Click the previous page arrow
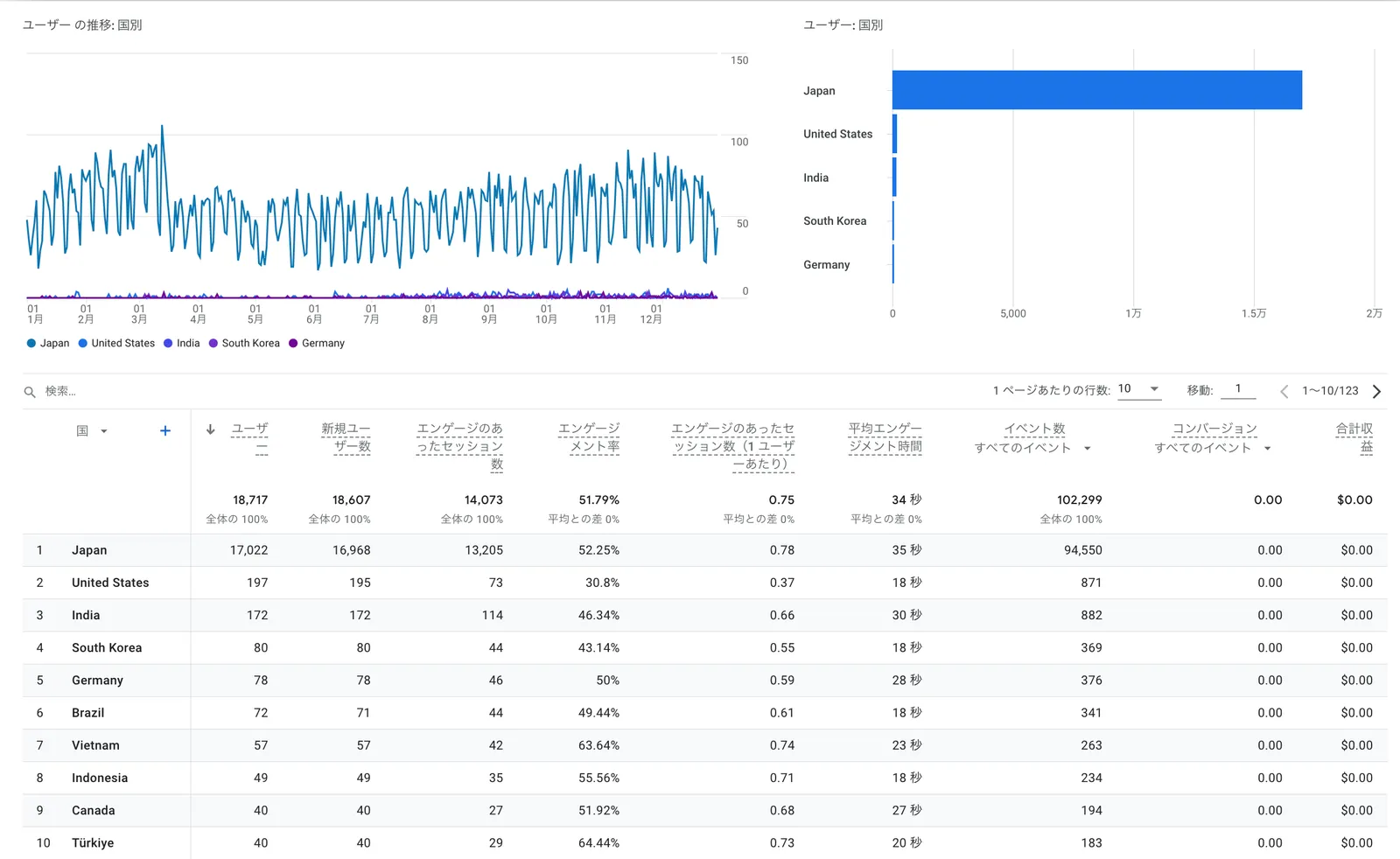The height and width of the screenshot is (859, 1400). (1284, 391)
